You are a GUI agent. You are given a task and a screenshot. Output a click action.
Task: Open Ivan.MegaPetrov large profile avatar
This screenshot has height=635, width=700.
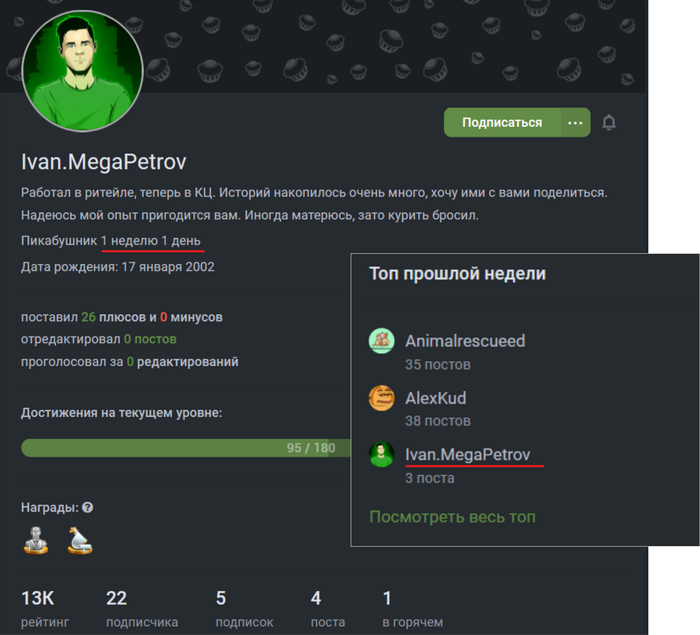point(82,71)
